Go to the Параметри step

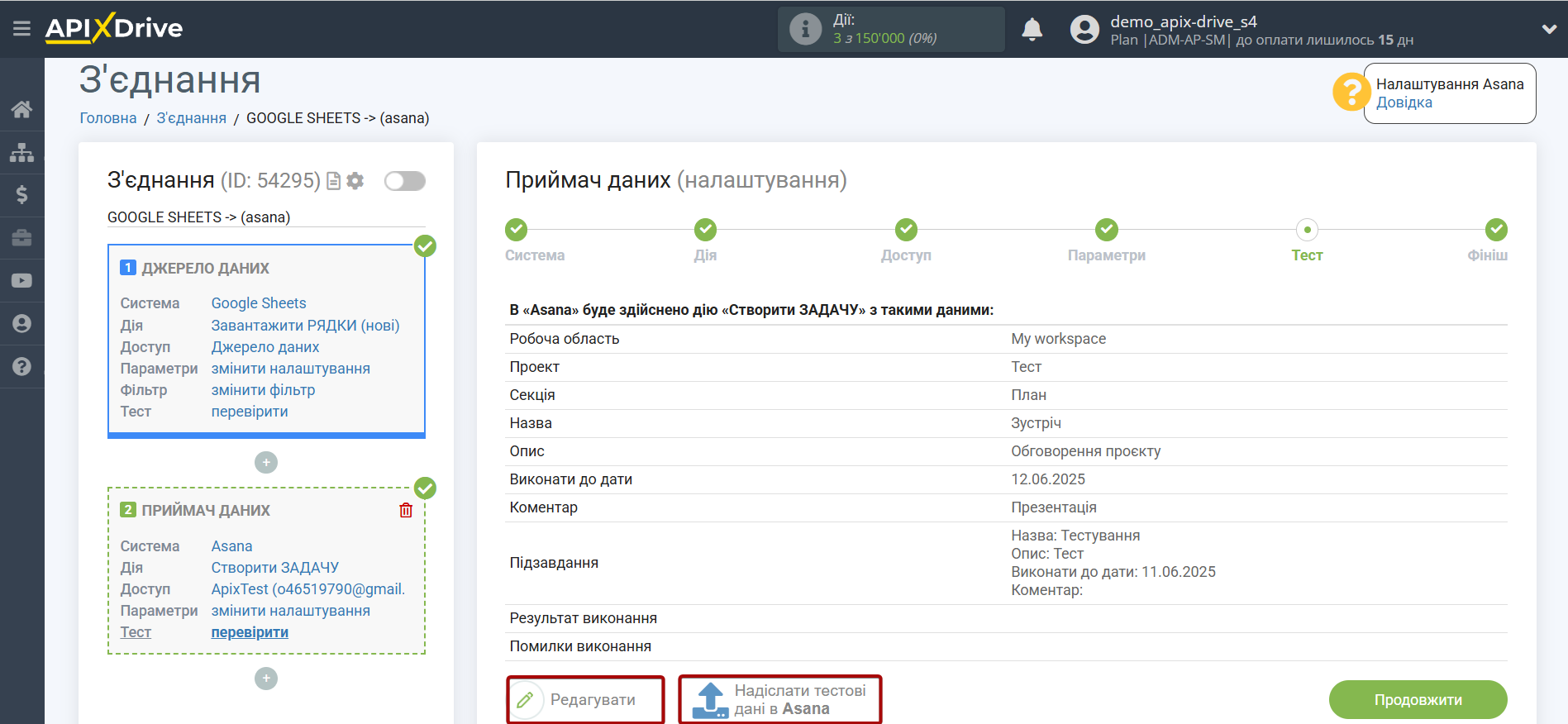click(1107, 229)
